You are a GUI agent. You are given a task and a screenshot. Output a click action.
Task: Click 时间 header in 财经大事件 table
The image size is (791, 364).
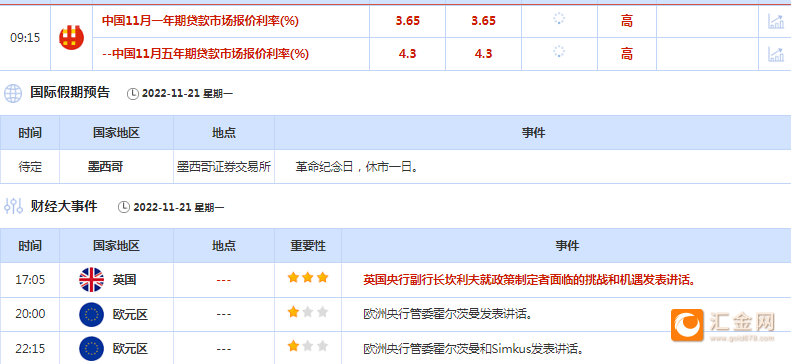point(30,246)
